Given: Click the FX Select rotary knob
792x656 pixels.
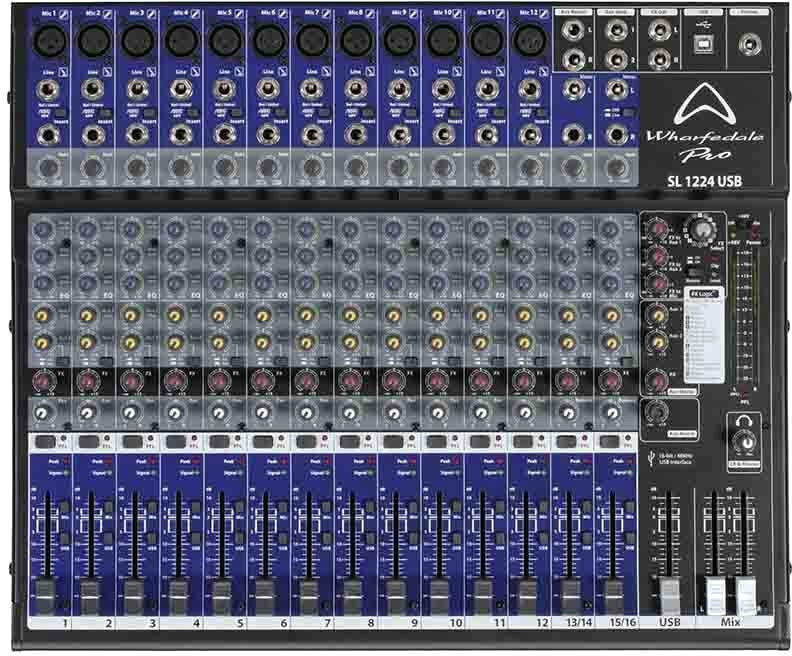Looking at the screenshot, I should point(701,230).
